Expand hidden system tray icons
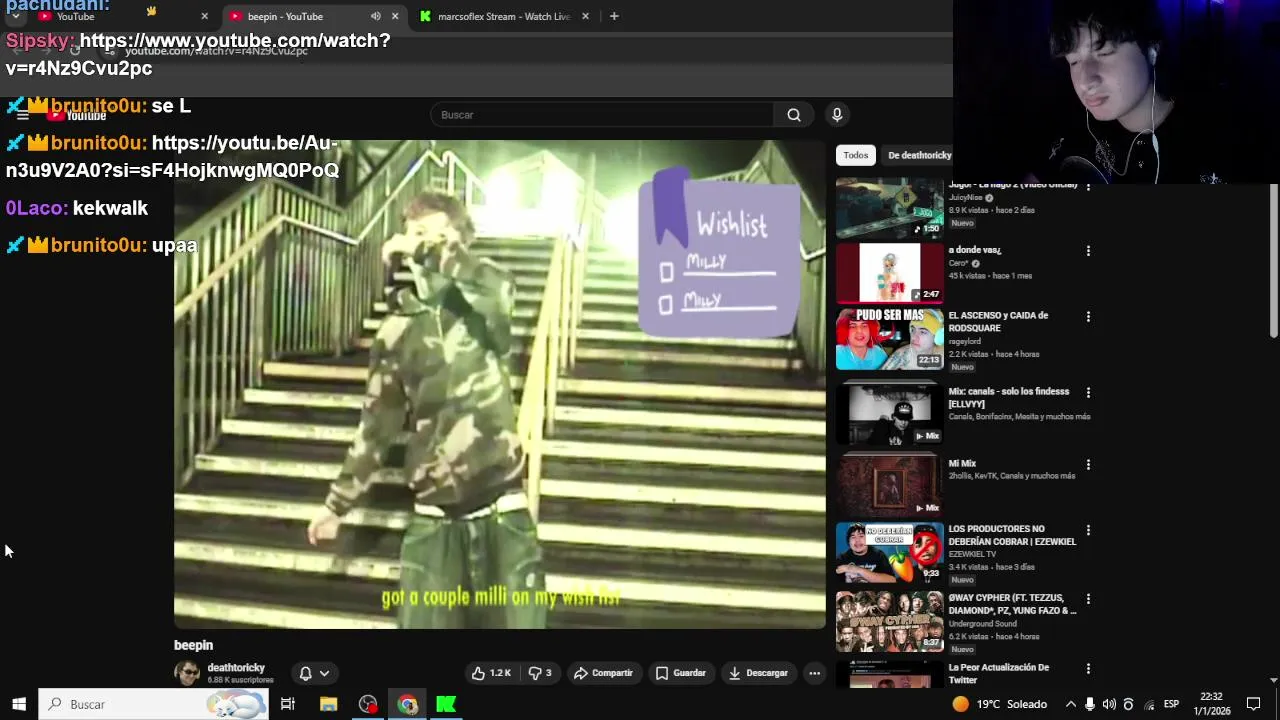The image size is (1280, 720). (1070, 704)
